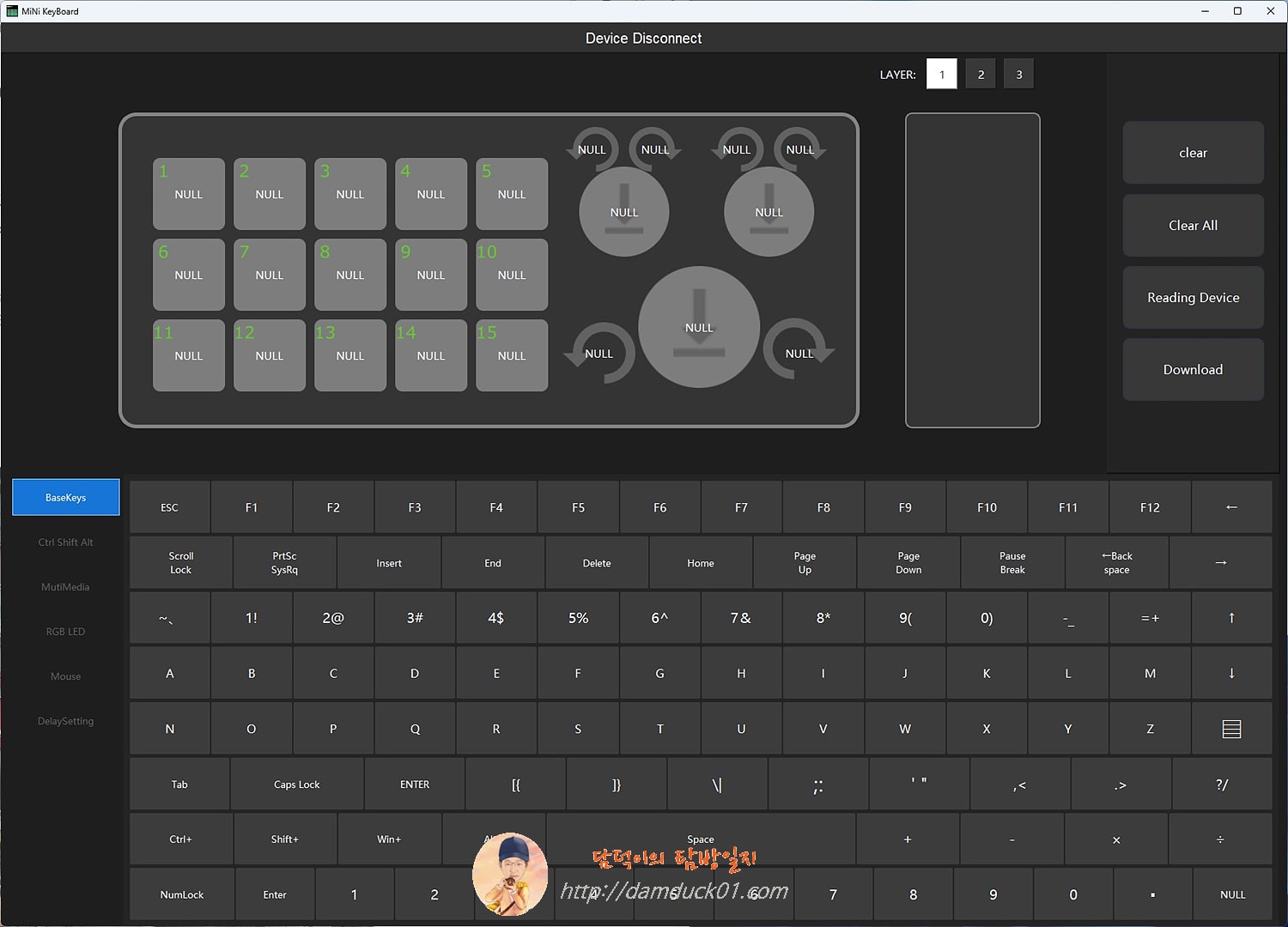Switch to LAYER 2

coord(980,74)
